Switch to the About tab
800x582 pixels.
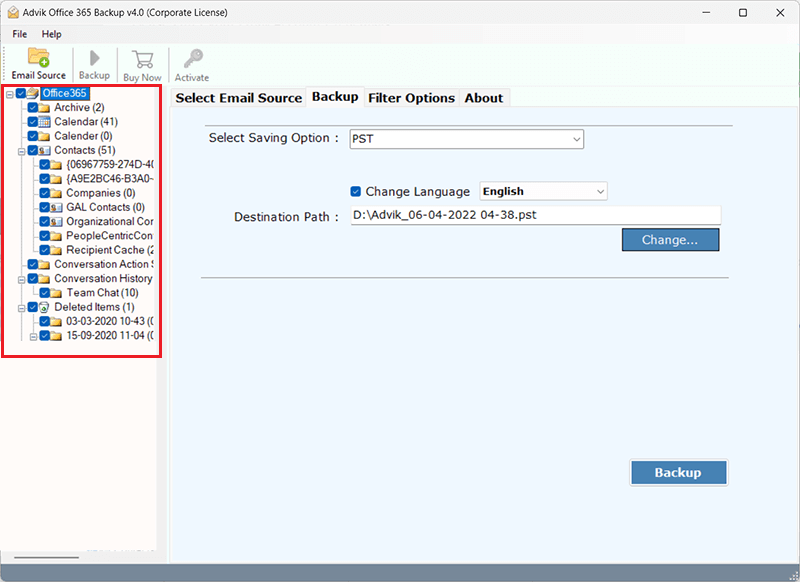pos(484,98)
